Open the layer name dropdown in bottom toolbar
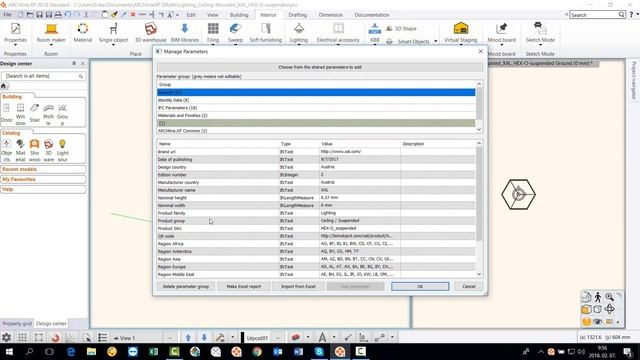The width and height of the screenshot is (640, 360). click(x=278, y=338)
